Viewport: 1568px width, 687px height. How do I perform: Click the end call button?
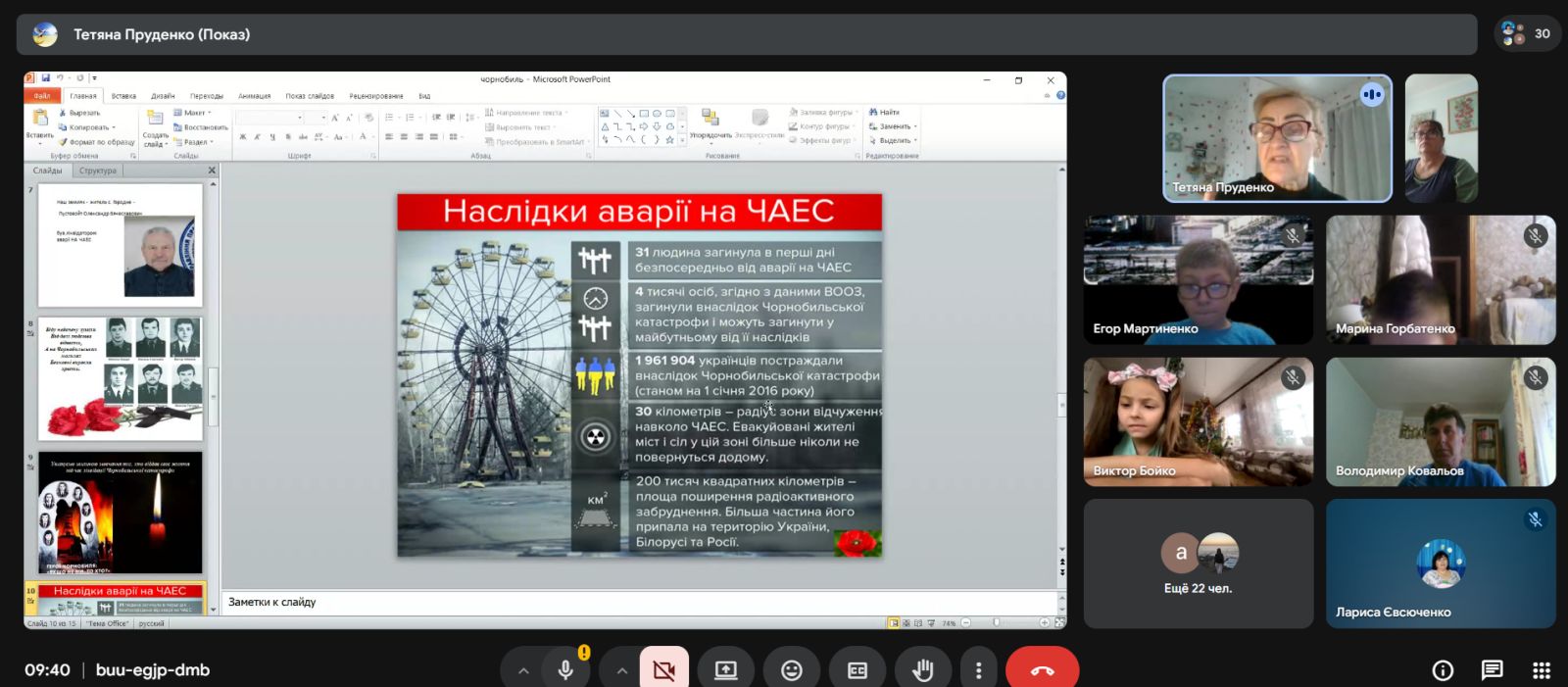pyautogui.click(x=1042, y=670)
